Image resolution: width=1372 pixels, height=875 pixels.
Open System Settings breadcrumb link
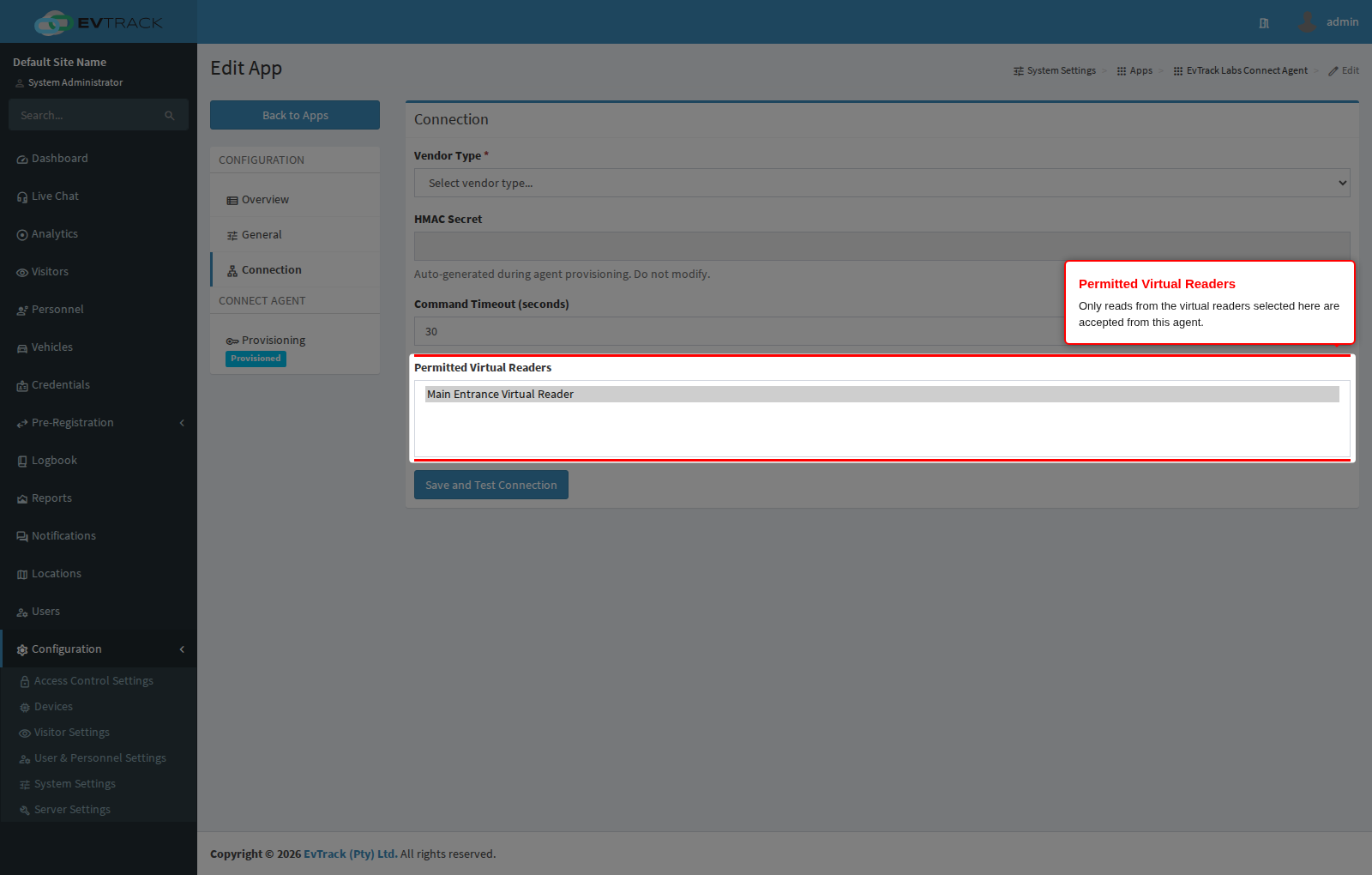pos(1055,71)
